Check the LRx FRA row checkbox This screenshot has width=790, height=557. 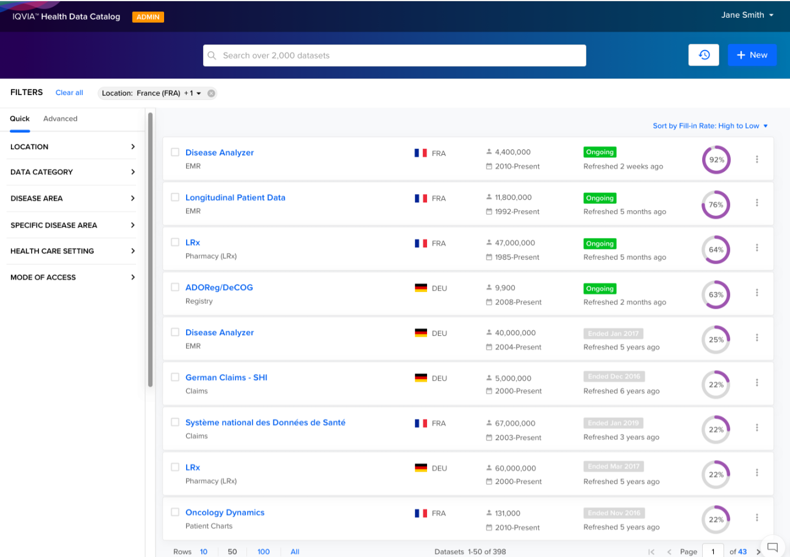click(175, 242)
